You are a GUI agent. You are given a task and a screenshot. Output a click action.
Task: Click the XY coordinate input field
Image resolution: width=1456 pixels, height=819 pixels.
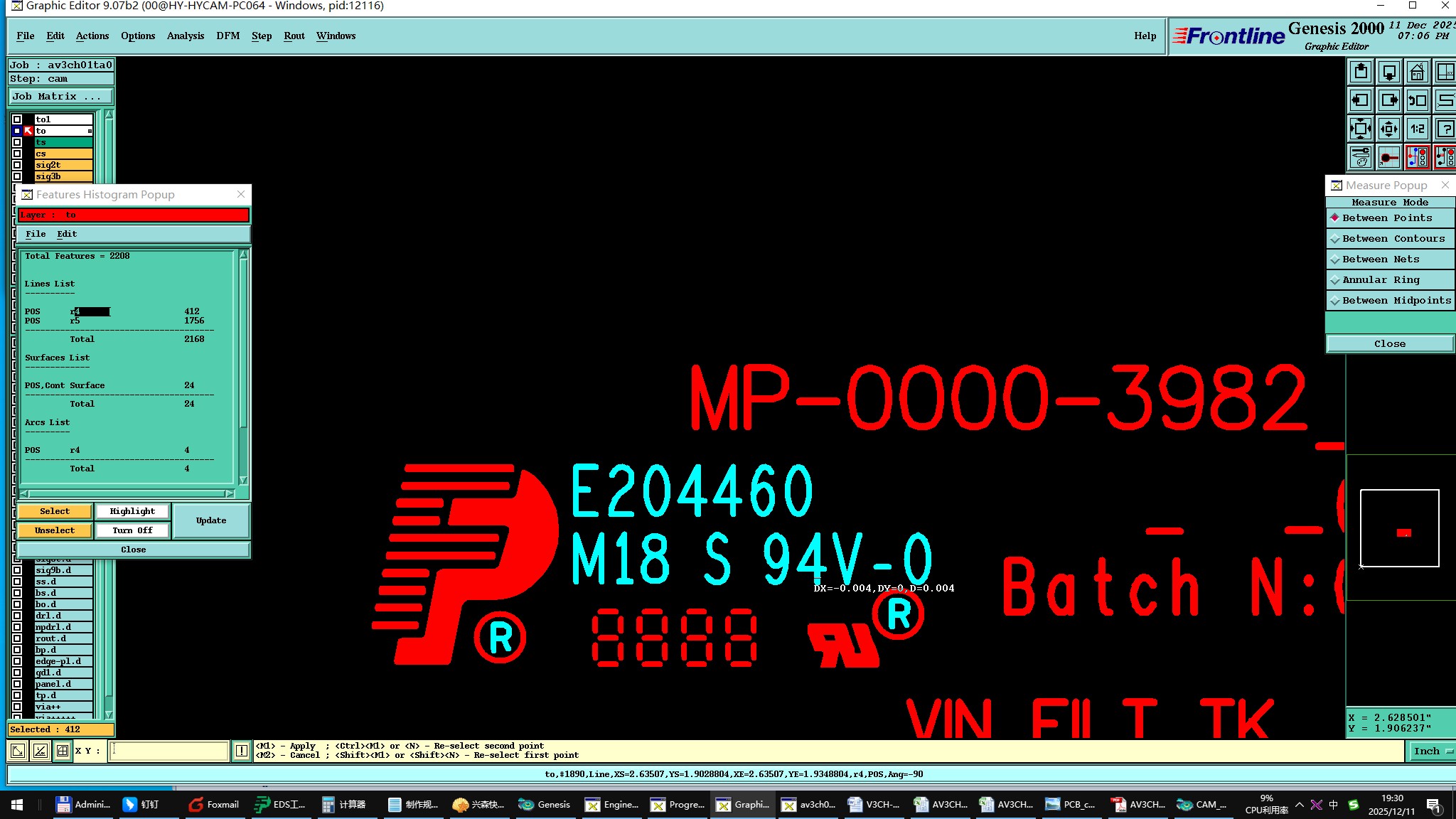[168, 751]
